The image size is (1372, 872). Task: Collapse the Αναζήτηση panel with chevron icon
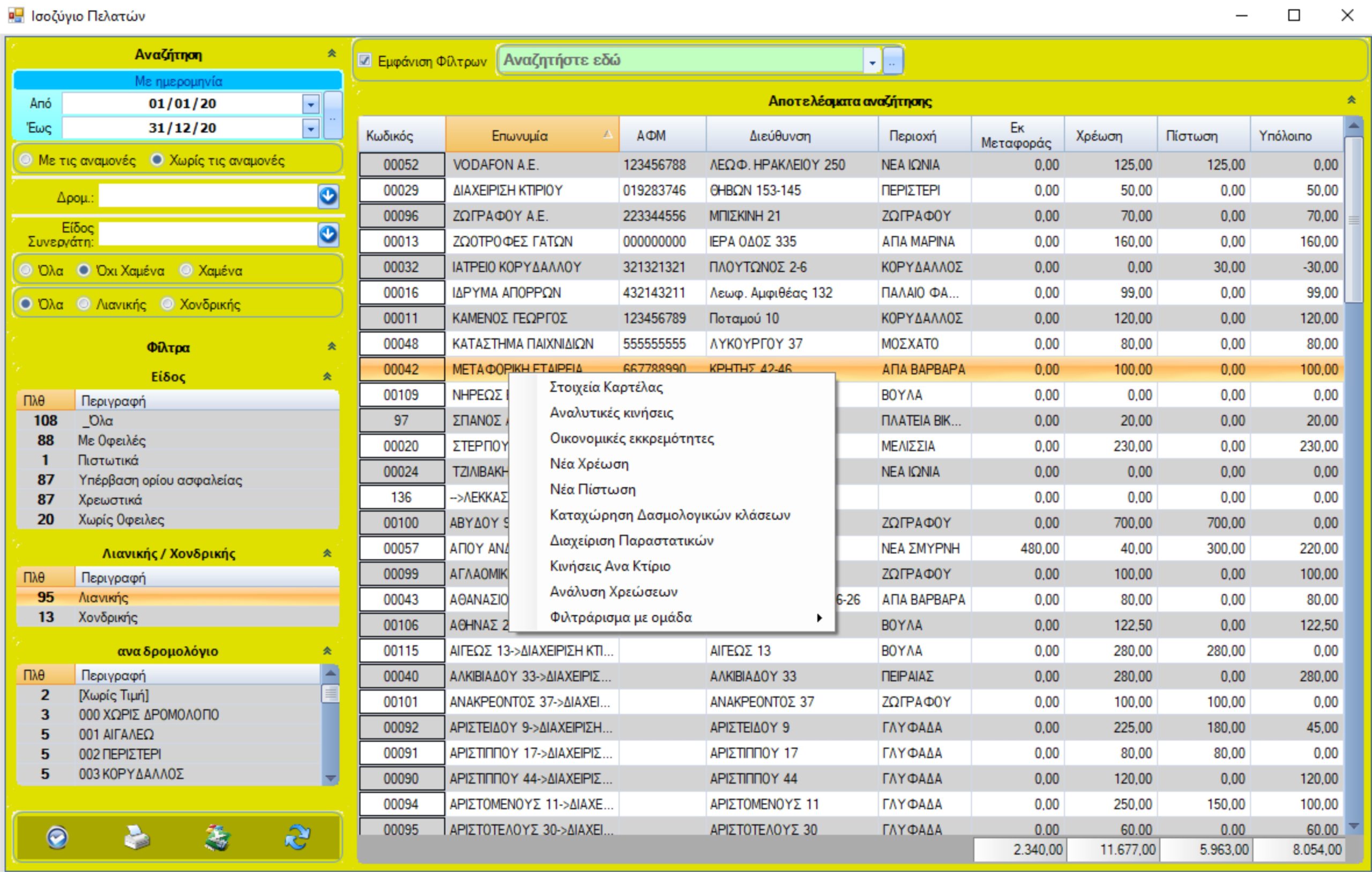tap(332, 54)
